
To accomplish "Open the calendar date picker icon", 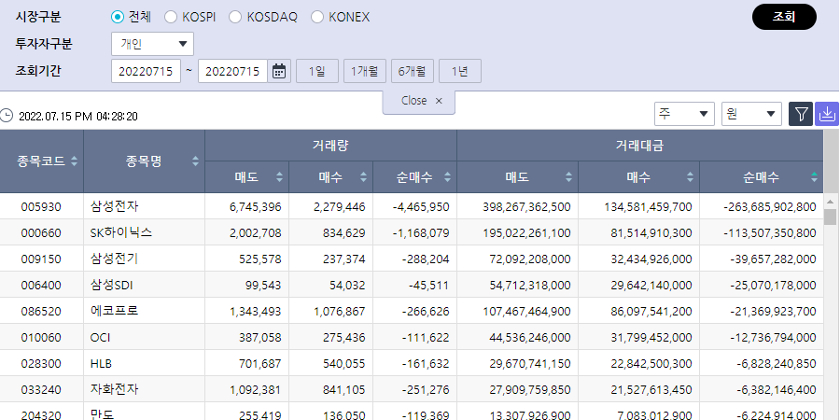I will 280,71.
